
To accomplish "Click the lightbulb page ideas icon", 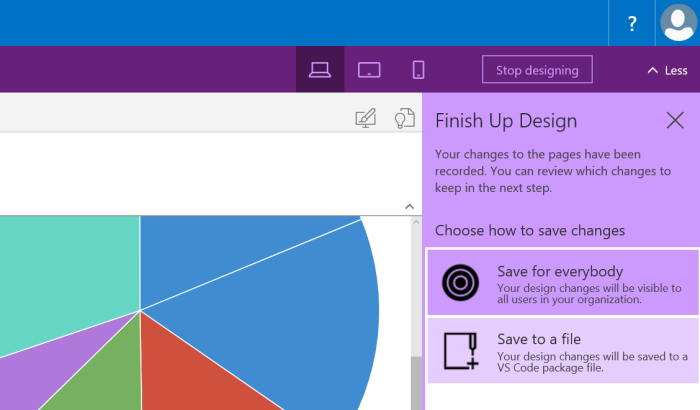I will [404, 118].
